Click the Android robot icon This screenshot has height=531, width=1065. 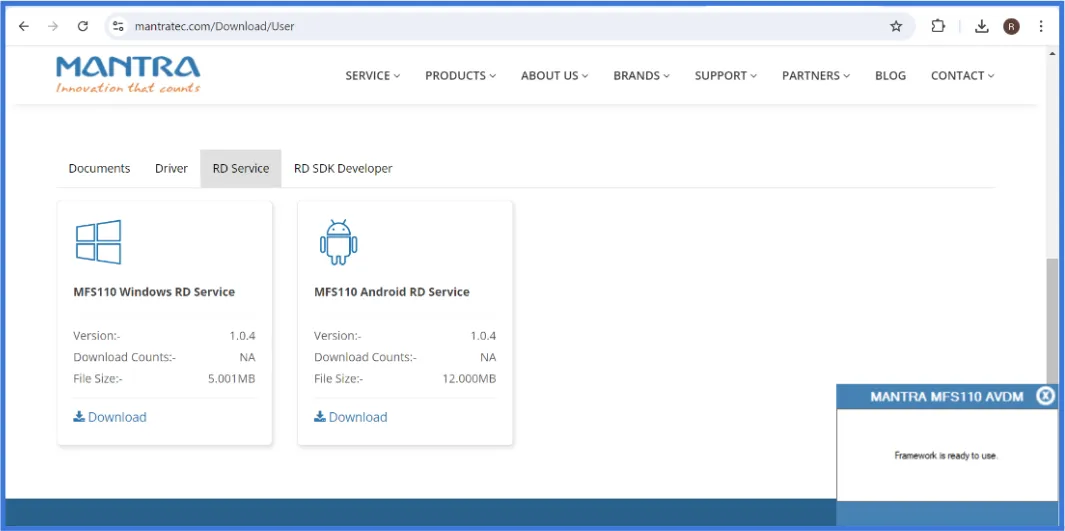(338, 242)
